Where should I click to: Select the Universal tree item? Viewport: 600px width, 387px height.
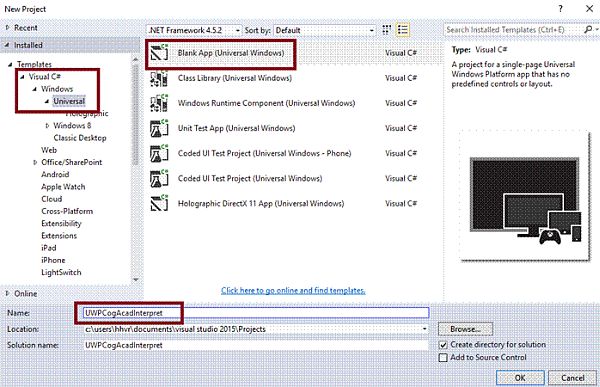pos(69,101)
